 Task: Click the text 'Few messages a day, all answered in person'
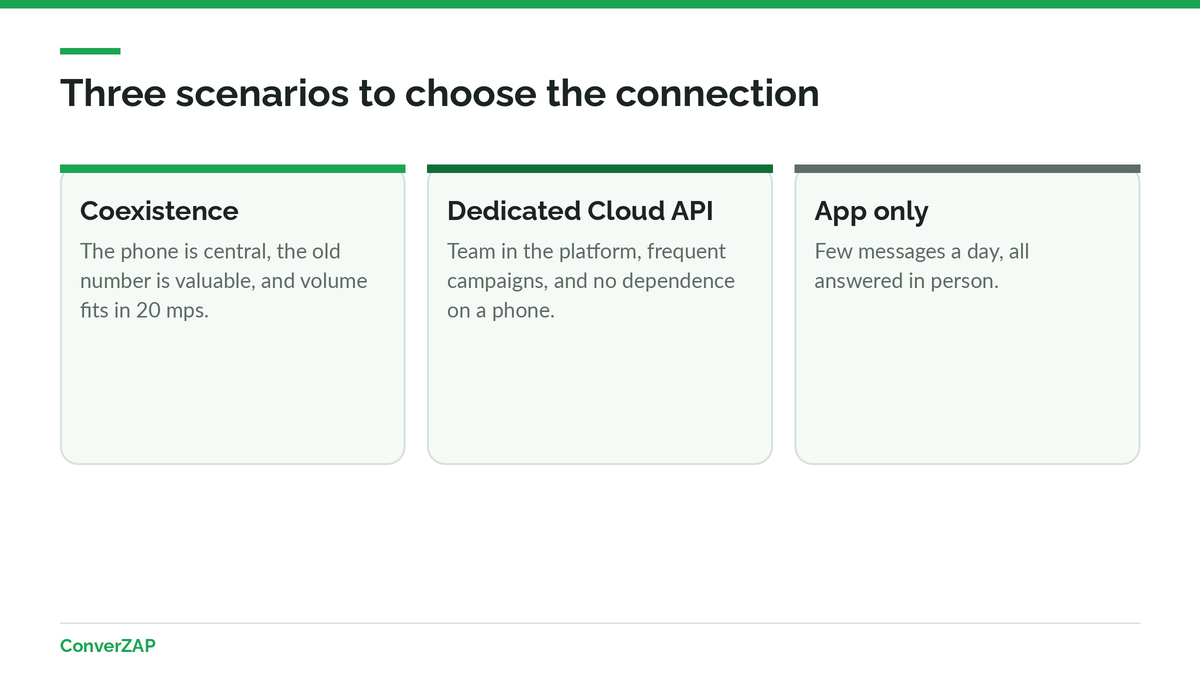point(921,266)
